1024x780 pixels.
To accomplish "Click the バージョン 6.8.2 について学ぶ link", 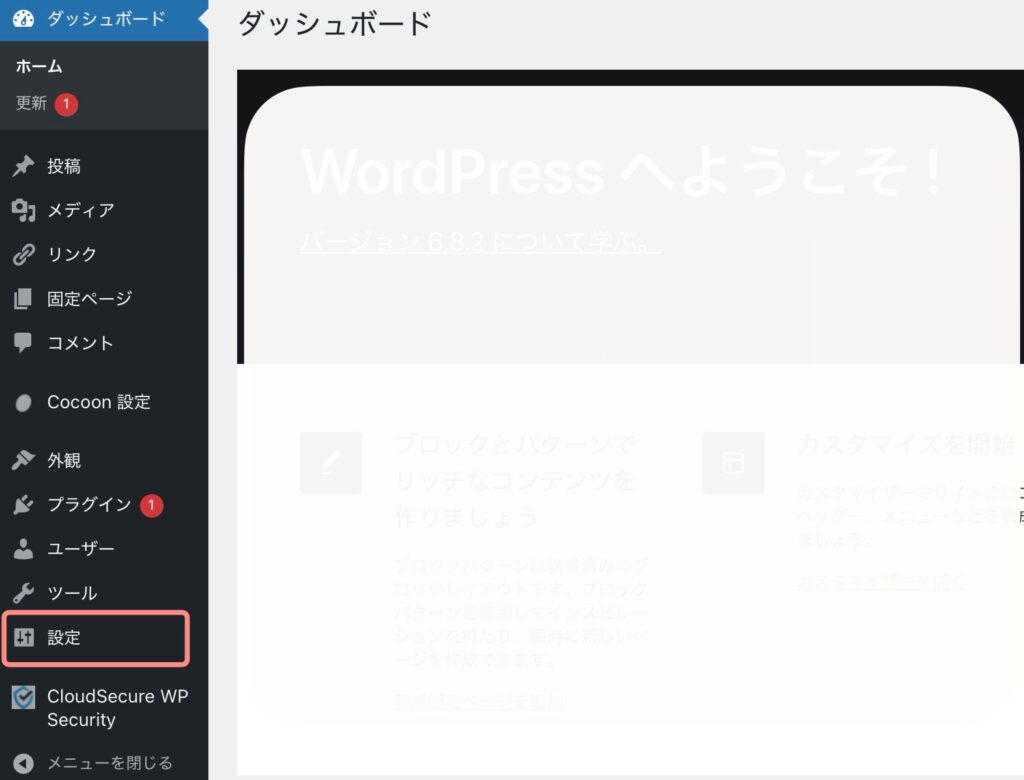I will [x=480, y=242].
